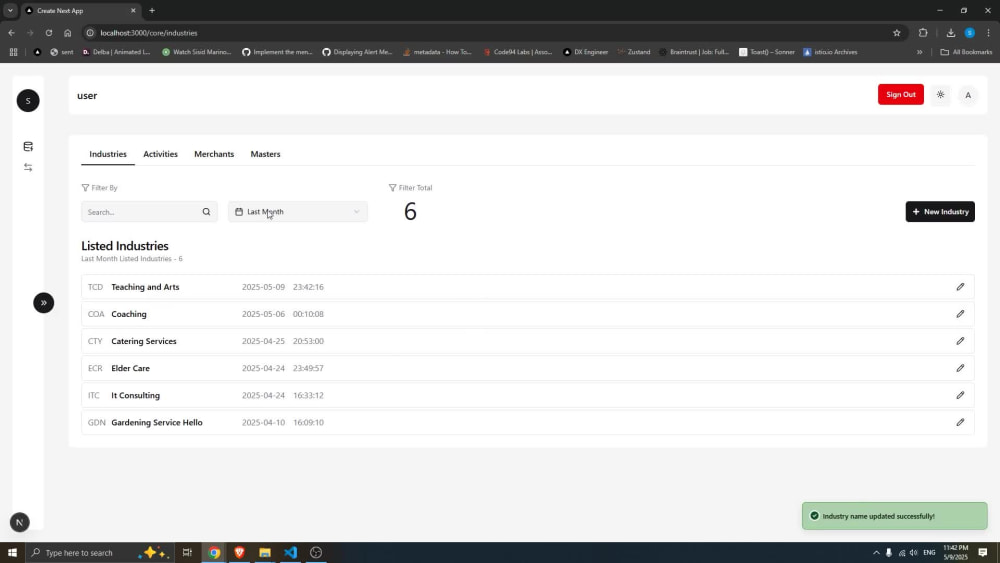Edit the Elder Care industry

click(960, 368)
